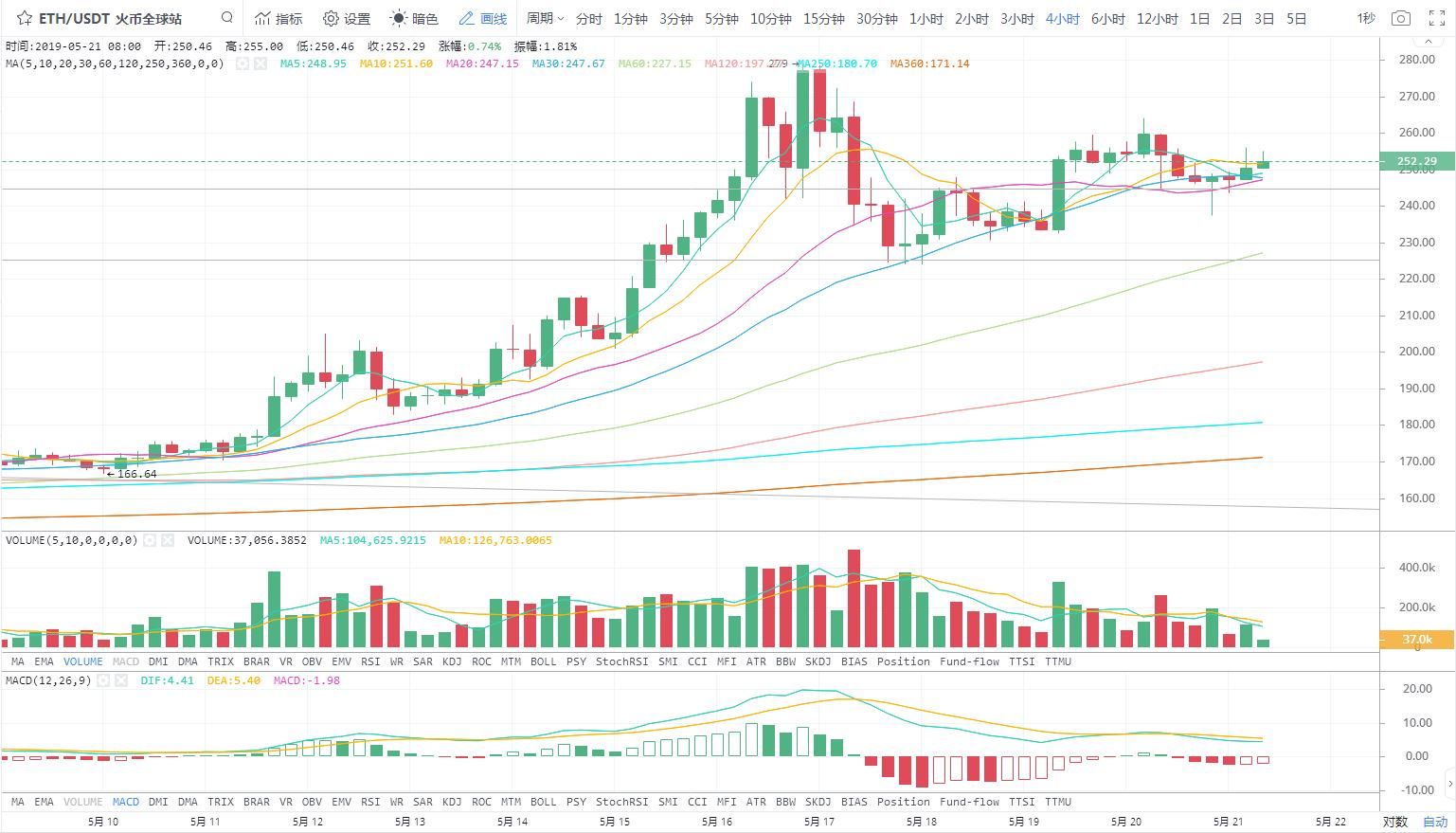Image resolution: width=1456 pixels, height=833 pixels.
Task: Close the MACD indicator pane
Action: [121, 680]
